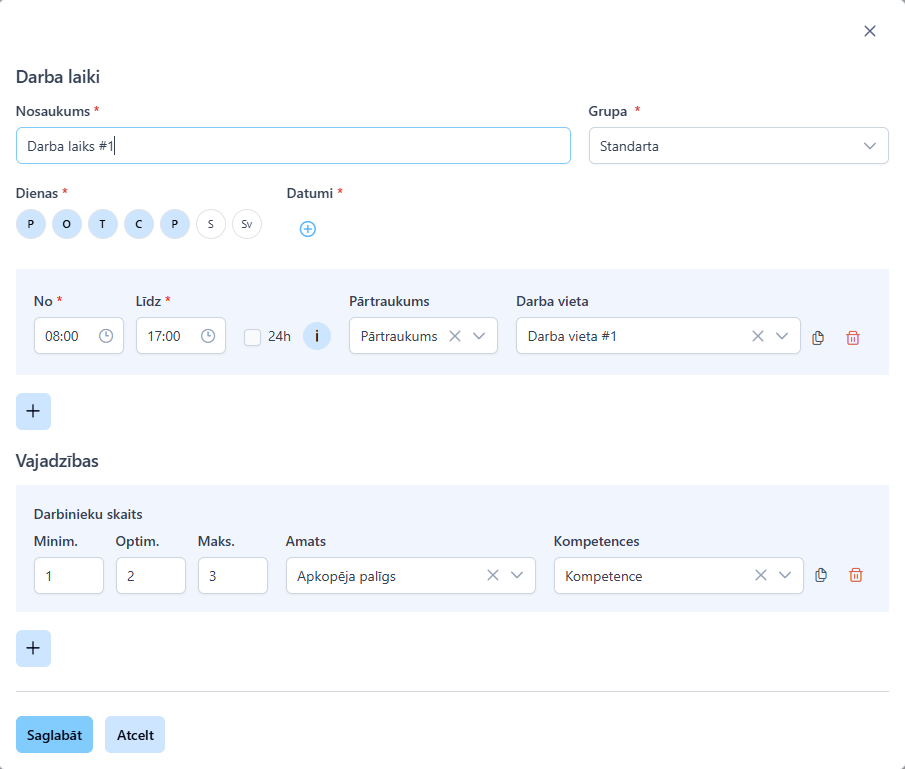This screenshot has height=769, width=905.
Task: Copy the working time row
Action: [818, 337]
